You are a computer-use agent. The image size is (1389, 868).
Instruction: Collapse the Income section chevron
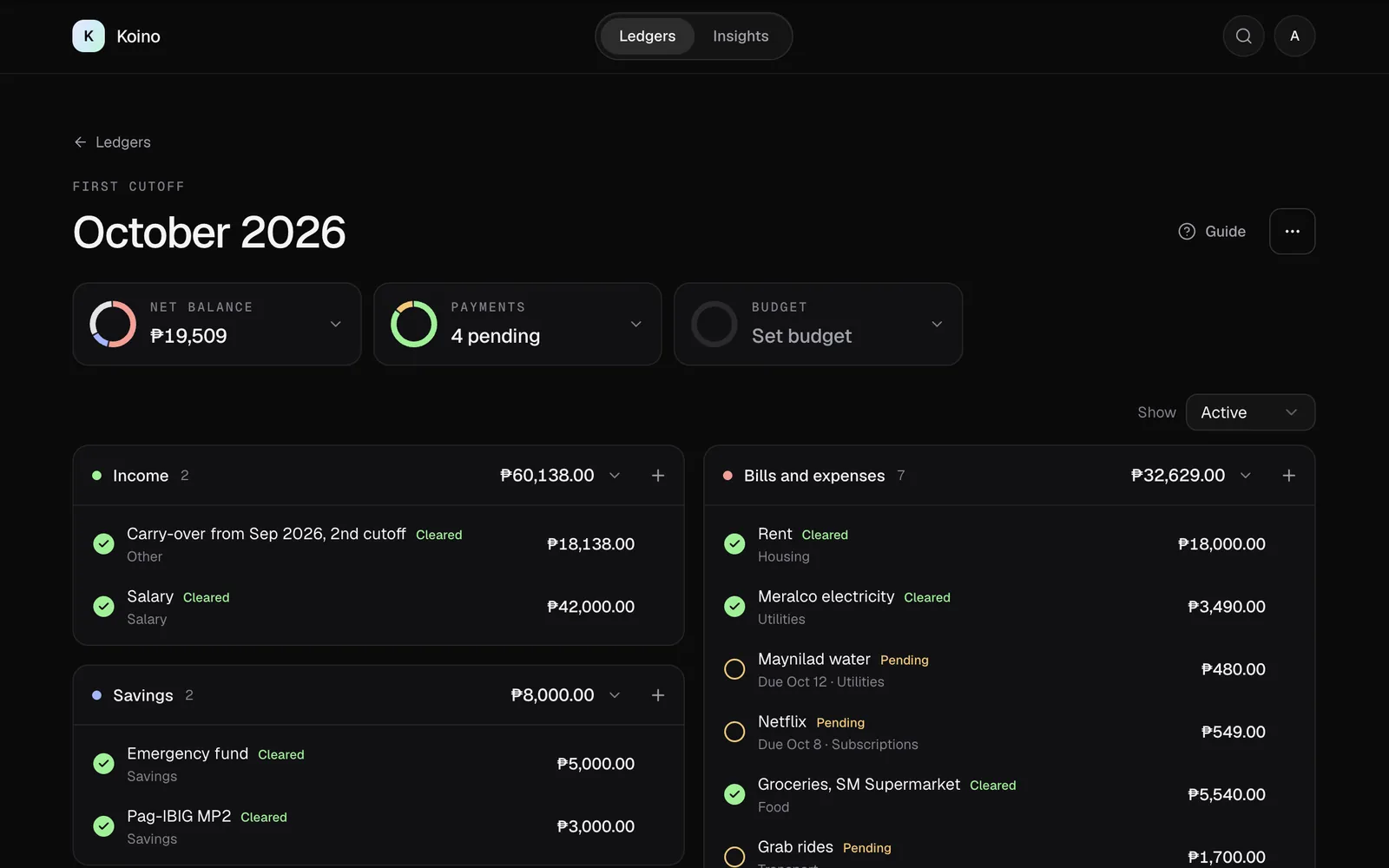[615, 476]
